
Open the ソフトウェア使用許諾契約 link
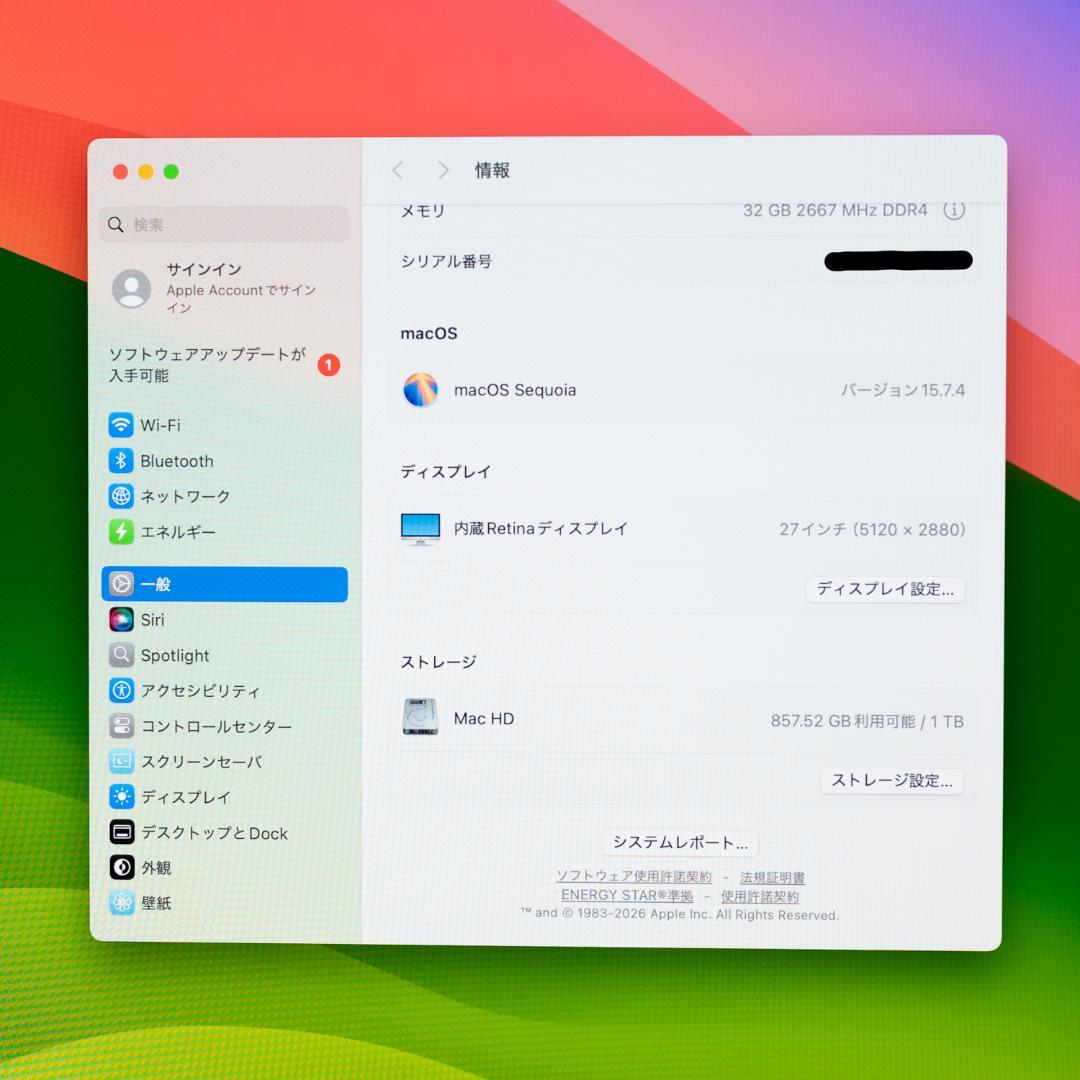click(x=635, y=877)
